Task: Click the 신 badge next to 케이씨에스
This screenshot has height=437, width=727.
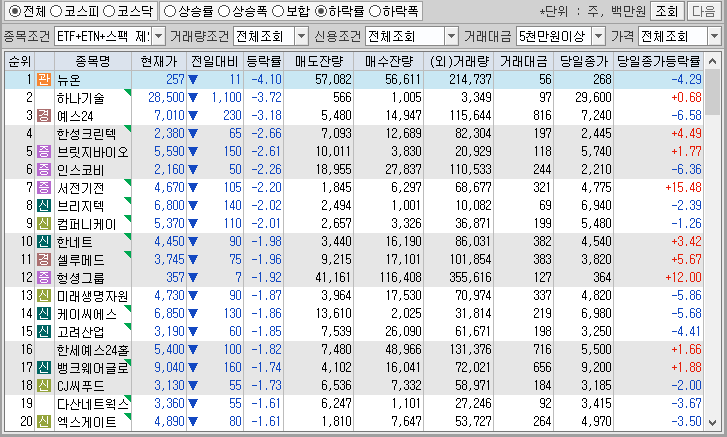Action: tap(44, 314)
